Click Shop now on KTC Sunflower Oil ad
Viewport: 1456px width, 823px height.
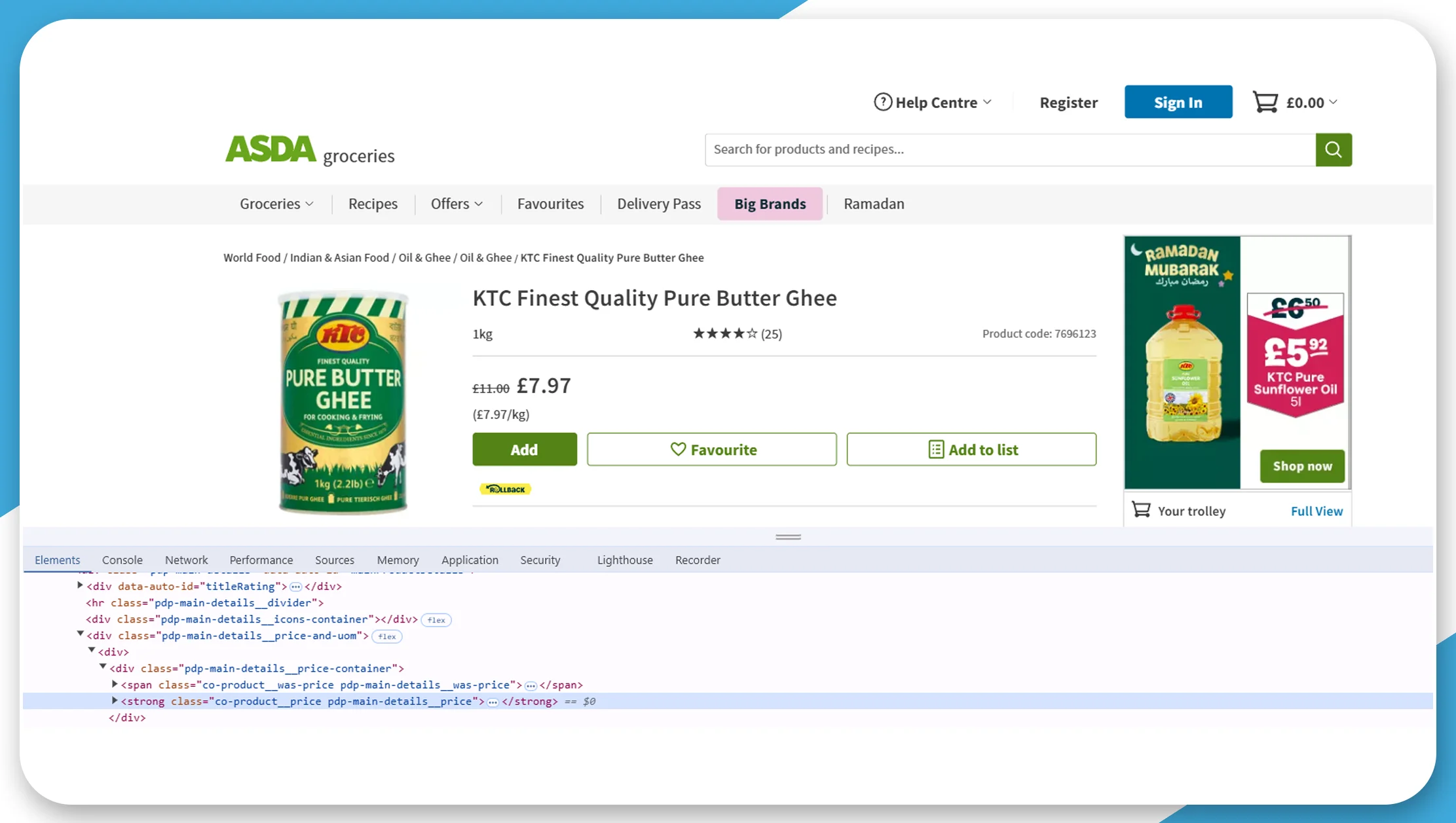click(1301, 466)
